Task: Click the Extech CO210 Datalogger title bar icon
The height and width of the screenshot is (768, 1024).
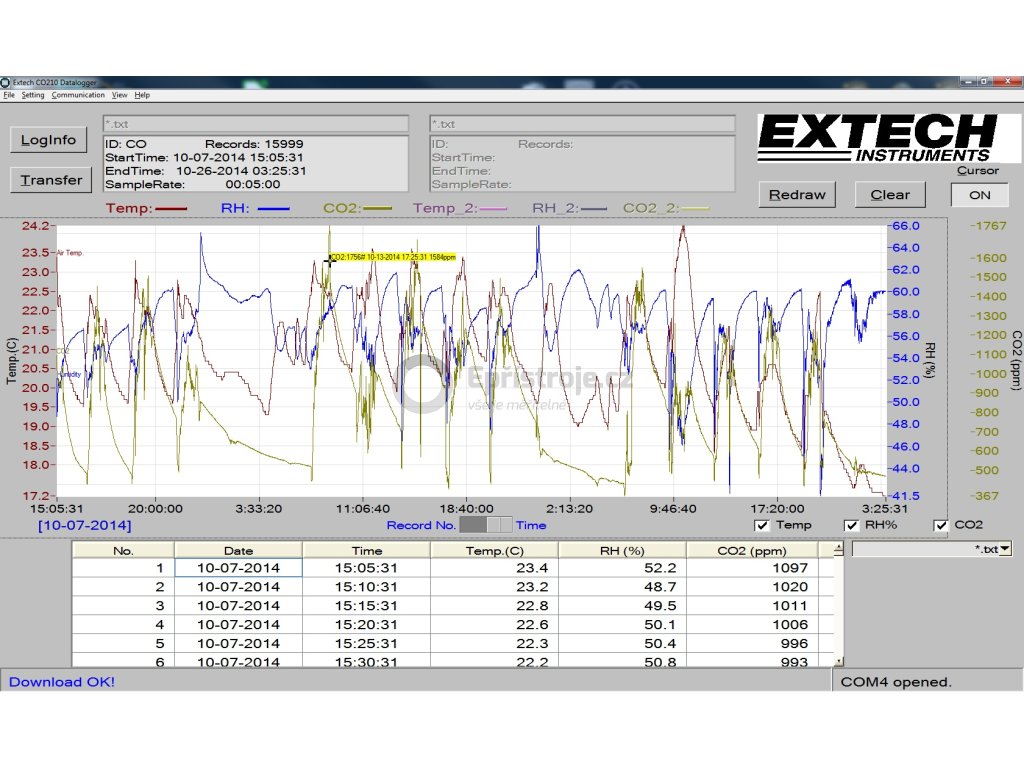Action: 5,82
